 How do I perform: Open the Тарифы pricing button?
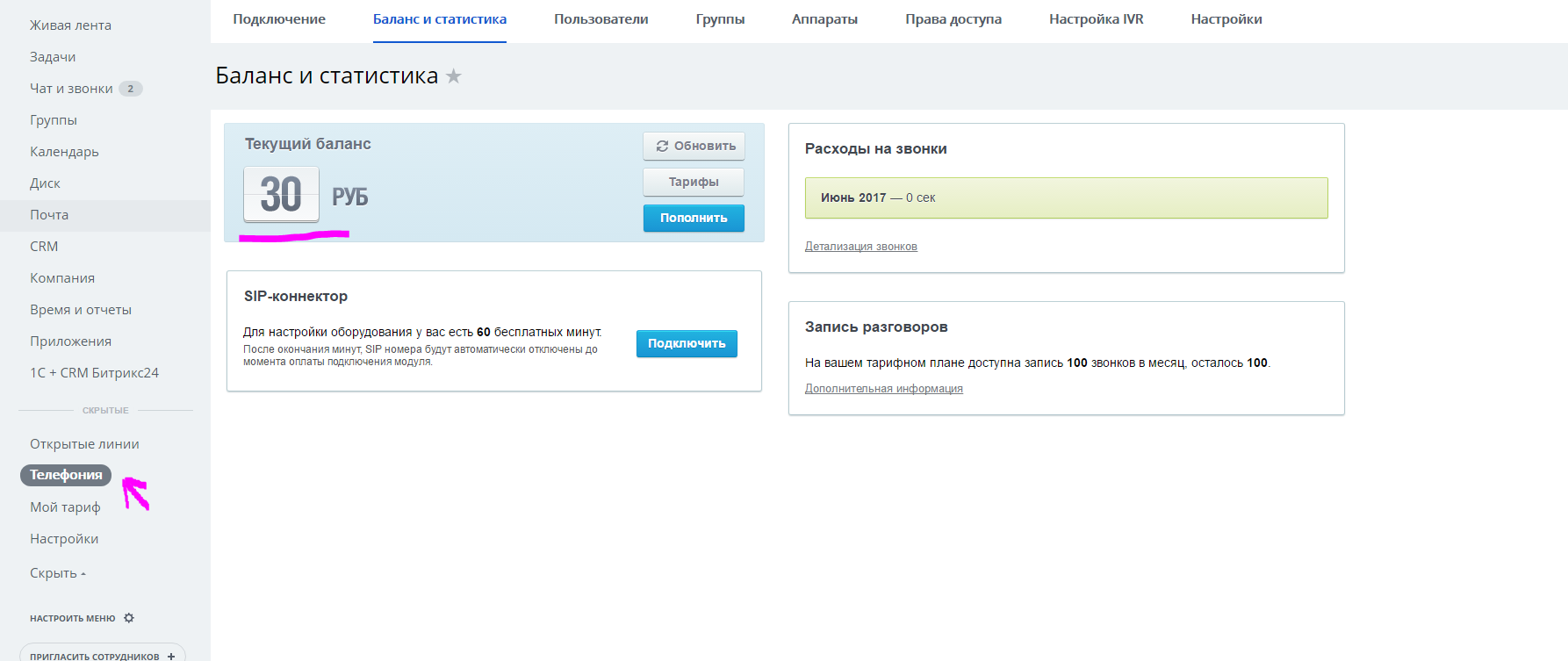[x=694, y=182]
